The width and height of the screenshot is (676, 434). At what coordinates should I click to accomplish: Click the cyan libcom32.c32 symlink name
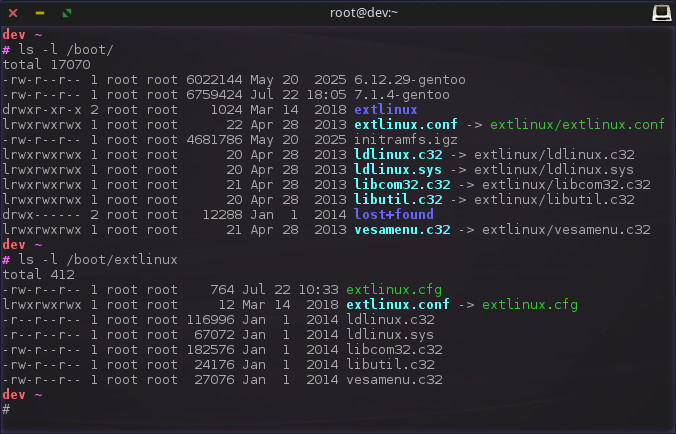tap(402, 185)
